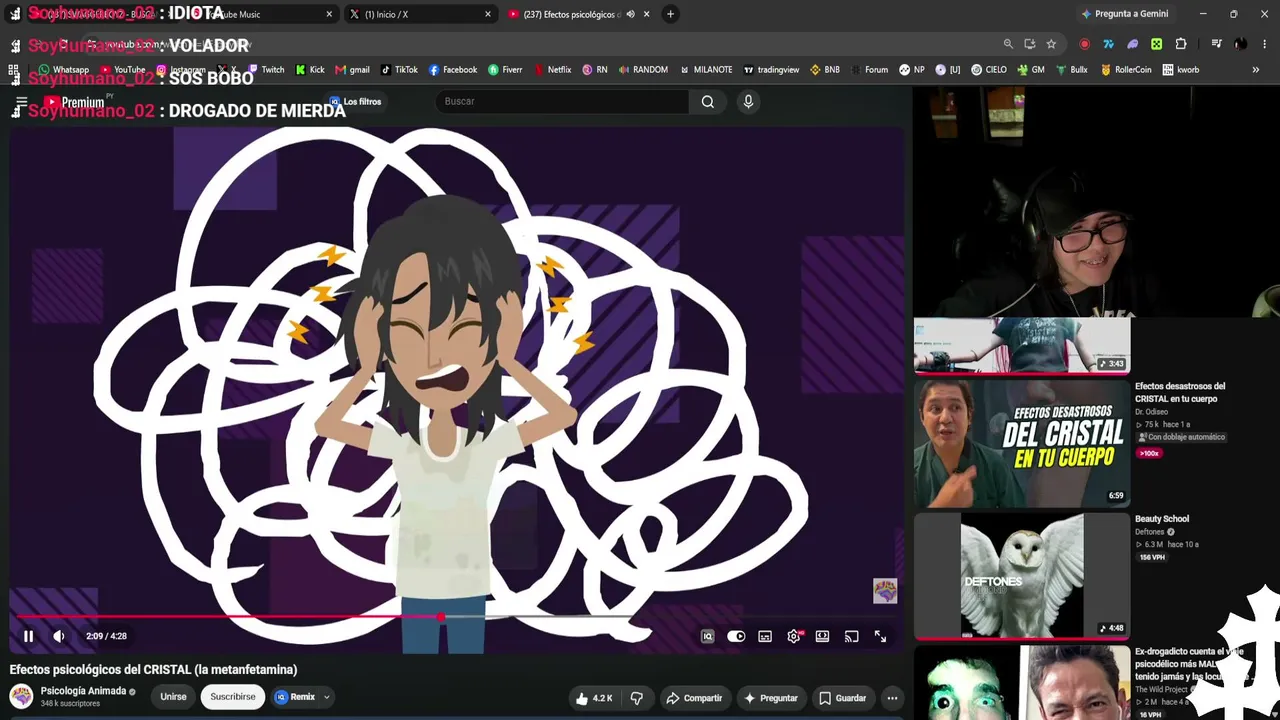Click the Preguntar button

coord(771,698)
